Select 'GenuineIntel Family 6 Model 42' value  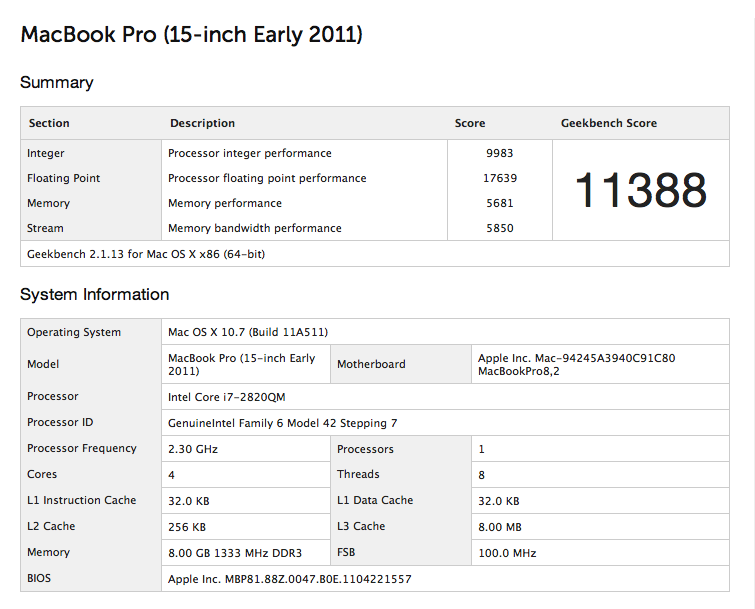click(283, 423)
